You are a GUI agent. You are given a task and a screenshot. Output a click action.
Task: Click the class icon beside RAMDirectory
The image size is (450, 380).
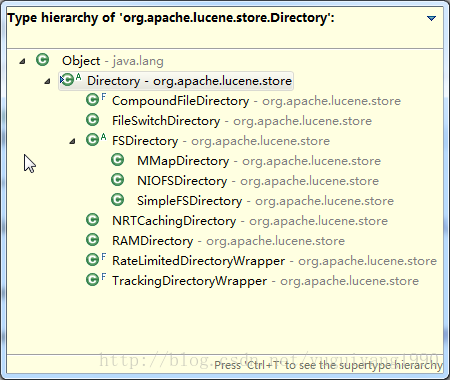pyautogui.click(x=92, y=240)
